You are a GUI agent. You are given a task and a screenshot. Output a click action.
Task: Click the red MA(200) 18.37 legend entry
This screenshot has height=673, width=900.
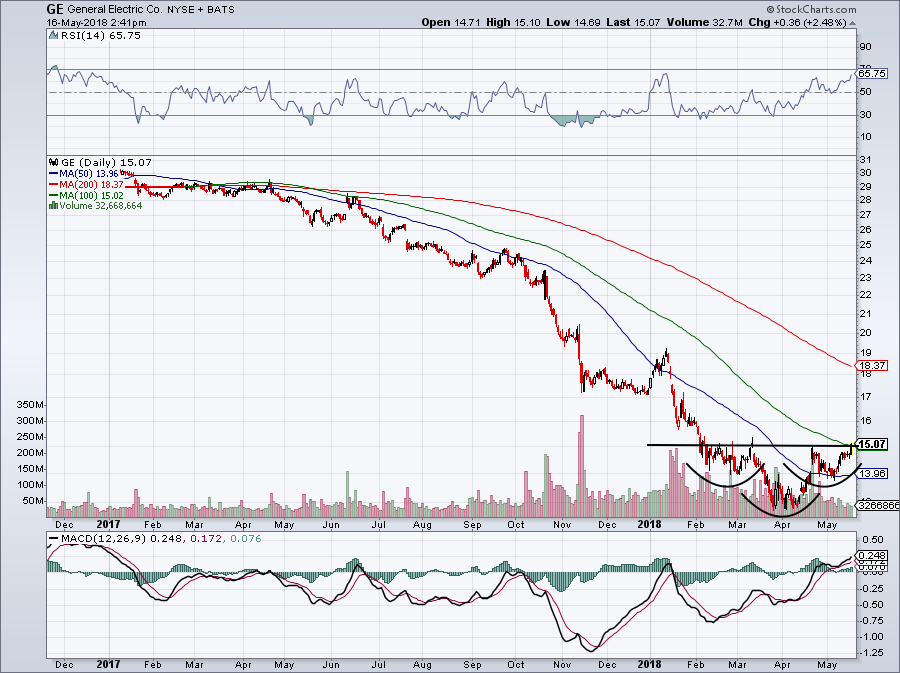click(x=87, y=184)
